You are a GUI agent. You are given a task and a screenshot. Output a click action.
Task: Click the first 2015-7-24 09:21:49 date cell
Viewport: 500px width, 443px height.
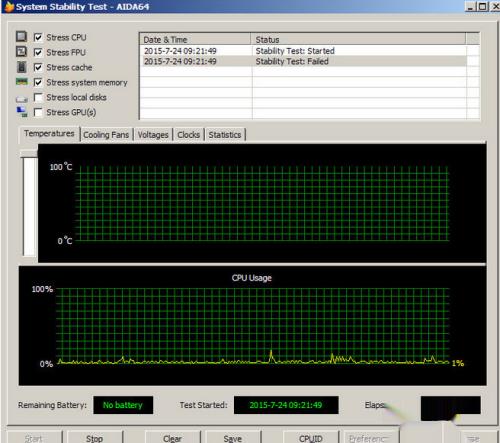[180, 51]
